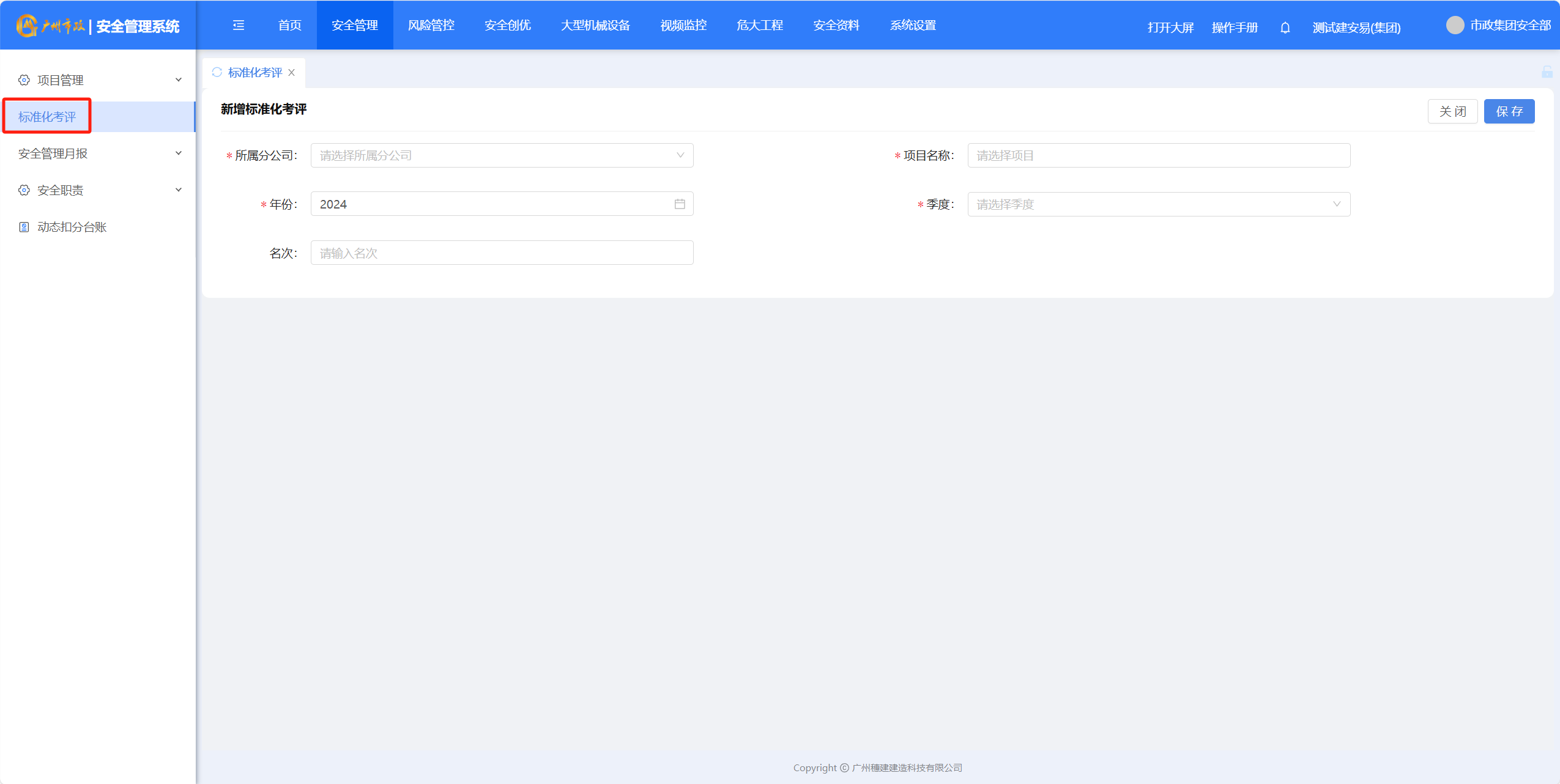1560x784 pixels.
Task: Click the 项目名称 project input field
Action: coord(1158,155)
